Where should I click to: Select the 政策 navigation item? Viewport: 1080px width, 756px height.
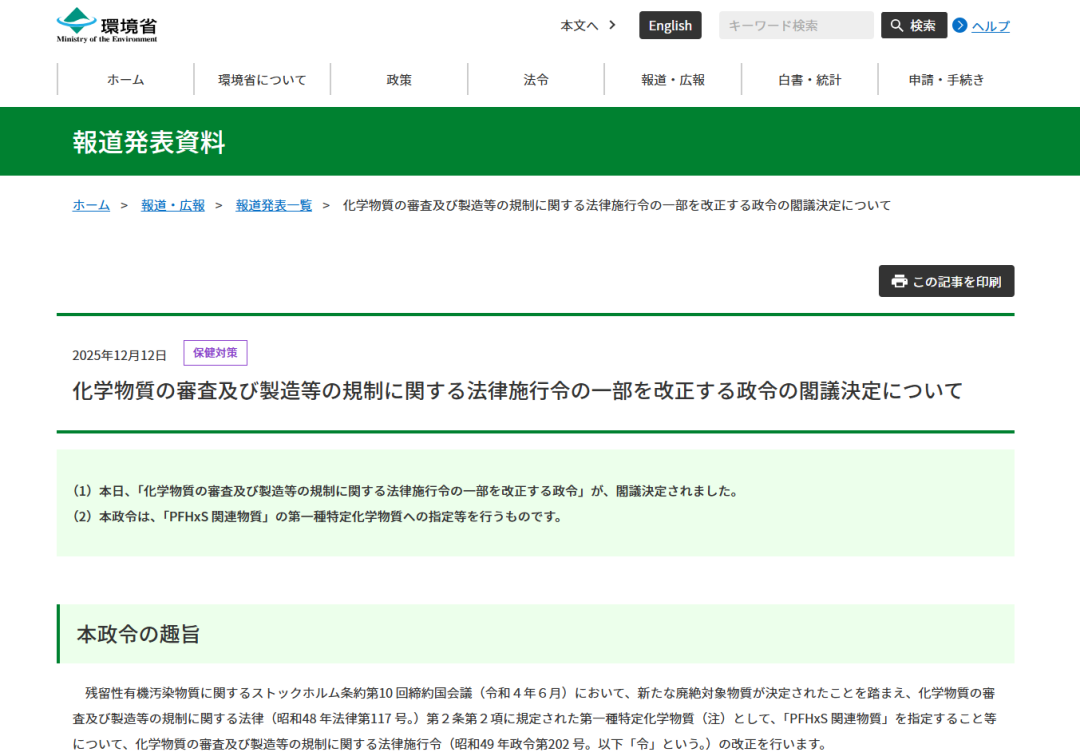(x=399, y=80)
